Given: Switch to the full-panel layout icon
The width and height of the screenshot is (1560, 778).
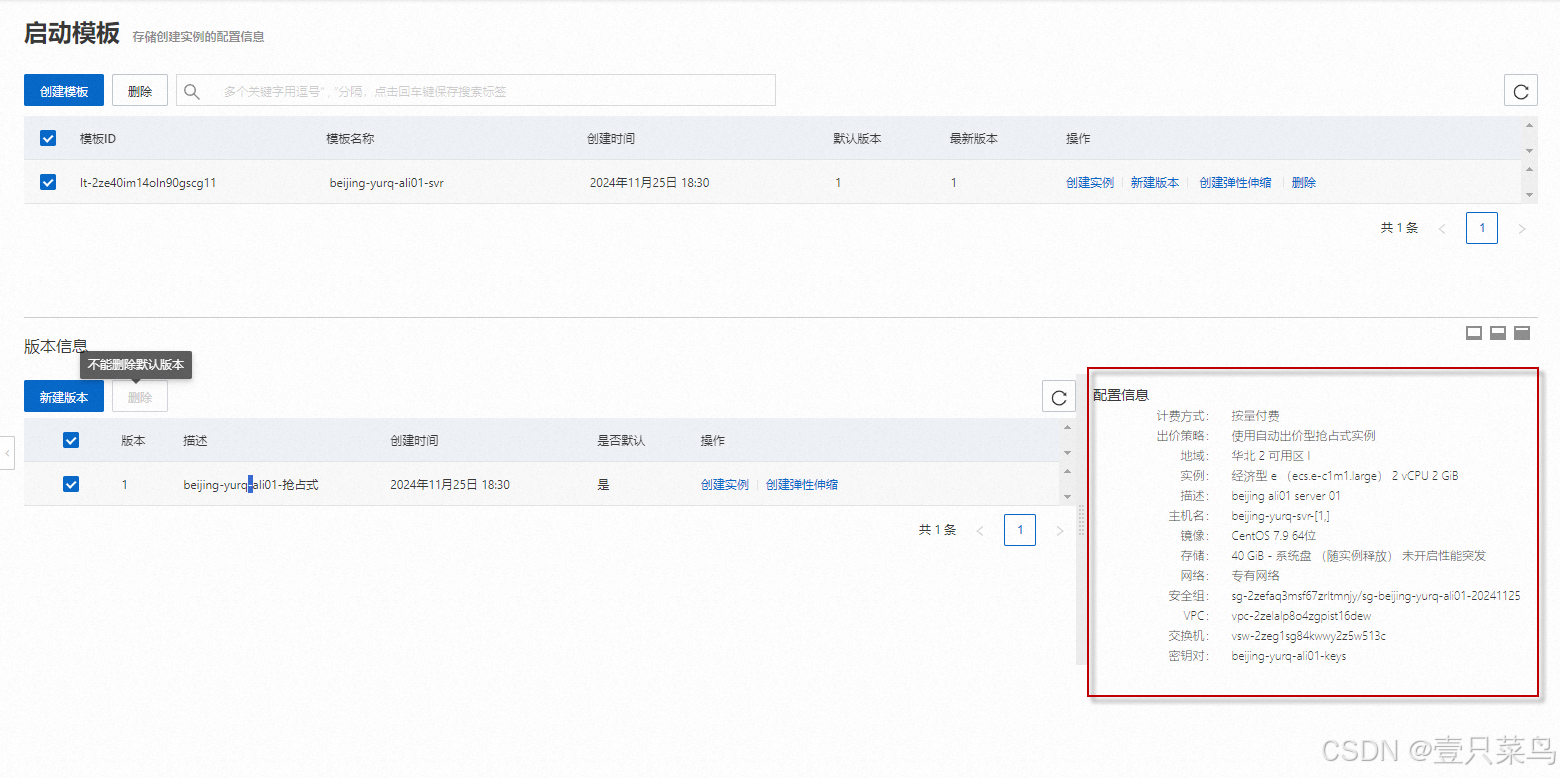Looking at the screenshot, I should coord(1522,333).
